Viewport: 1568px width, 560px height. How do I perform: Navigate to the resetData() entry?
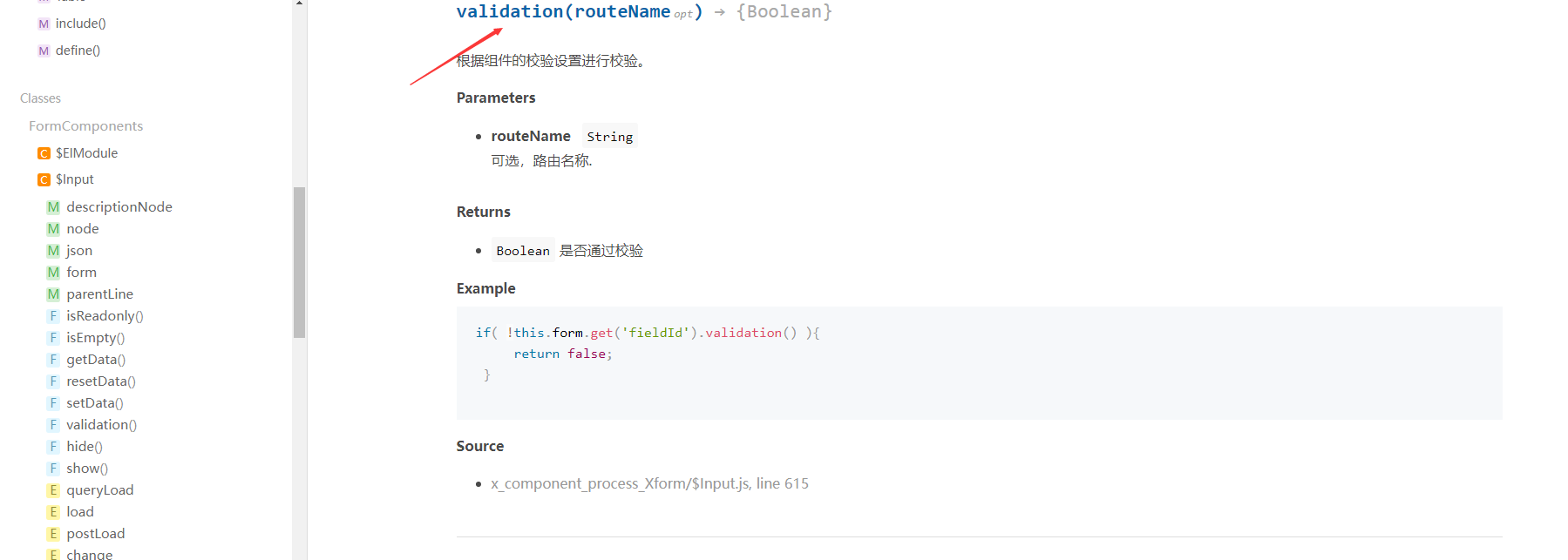point(101,381)
